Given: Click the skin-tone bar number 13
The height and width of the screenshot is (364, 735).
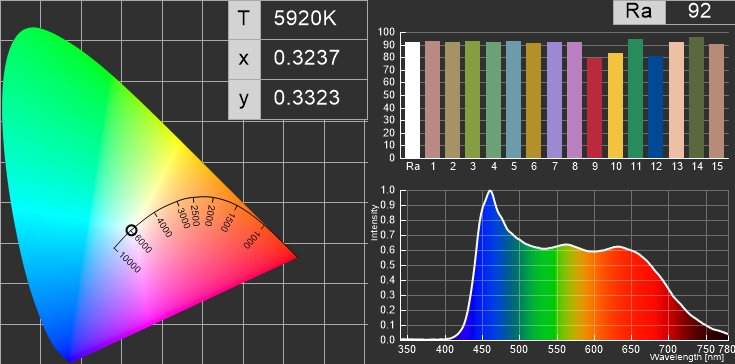Looking at the screenshot, I should (x=676, y=100).
